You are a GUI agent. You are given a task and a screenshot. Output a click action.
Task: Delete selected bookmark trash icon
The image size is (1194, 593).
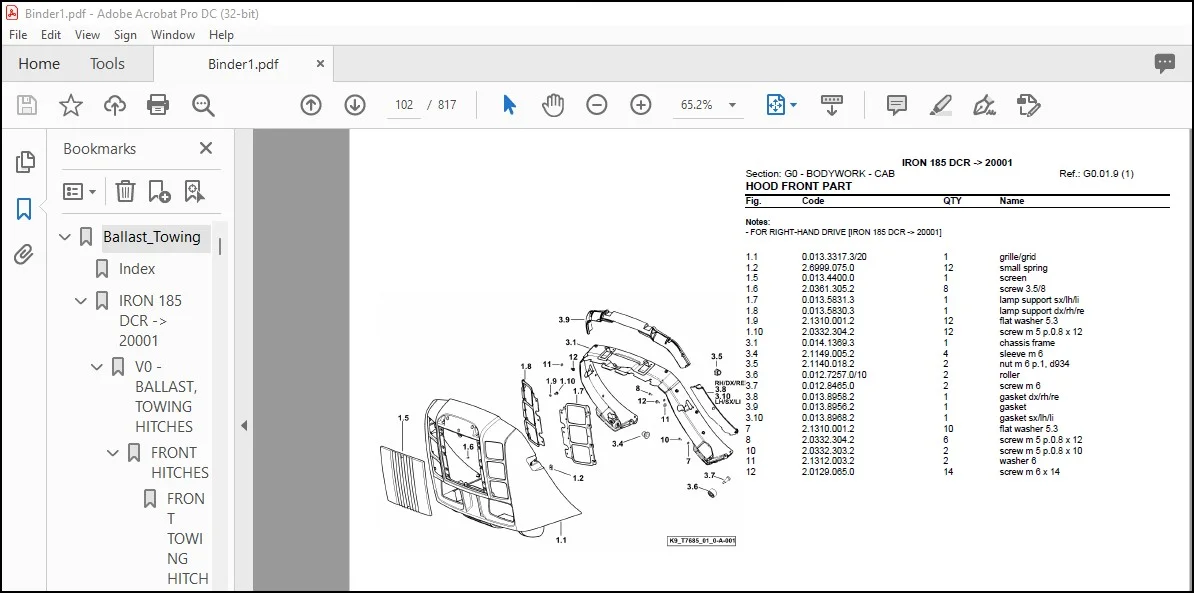(x=125, y=191)
